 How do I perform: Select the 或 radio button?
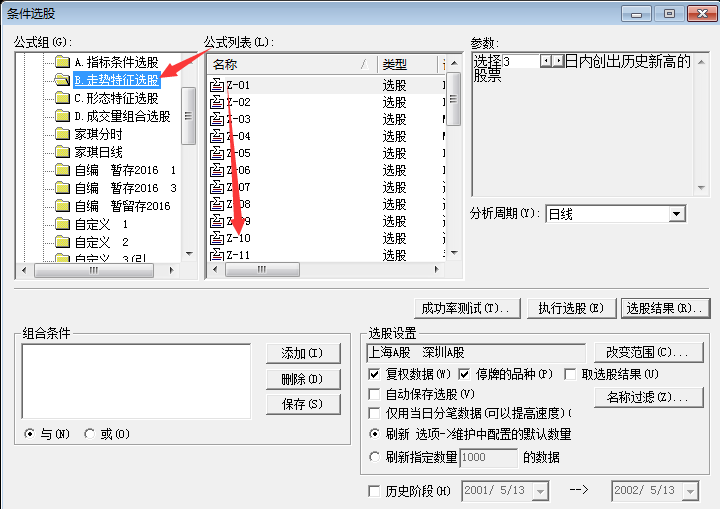(91, 434)
